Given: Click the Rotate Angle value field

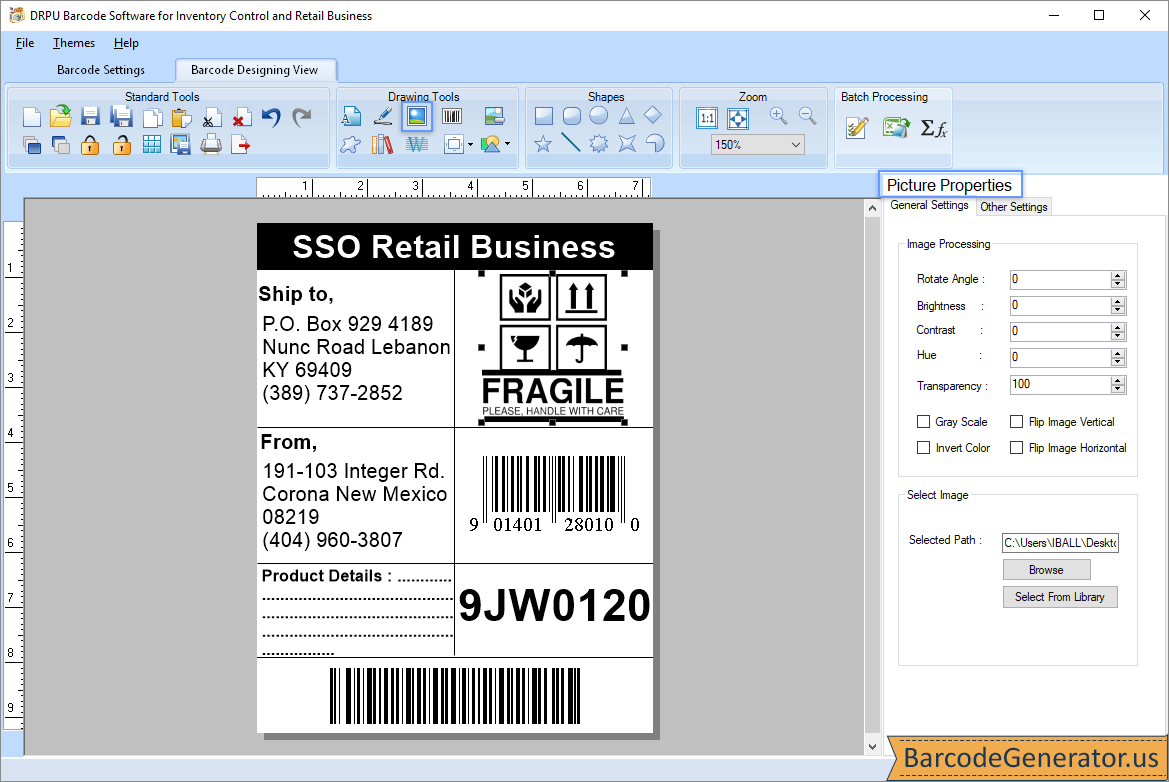Looking at the screenshot, I should (1059, 280).
